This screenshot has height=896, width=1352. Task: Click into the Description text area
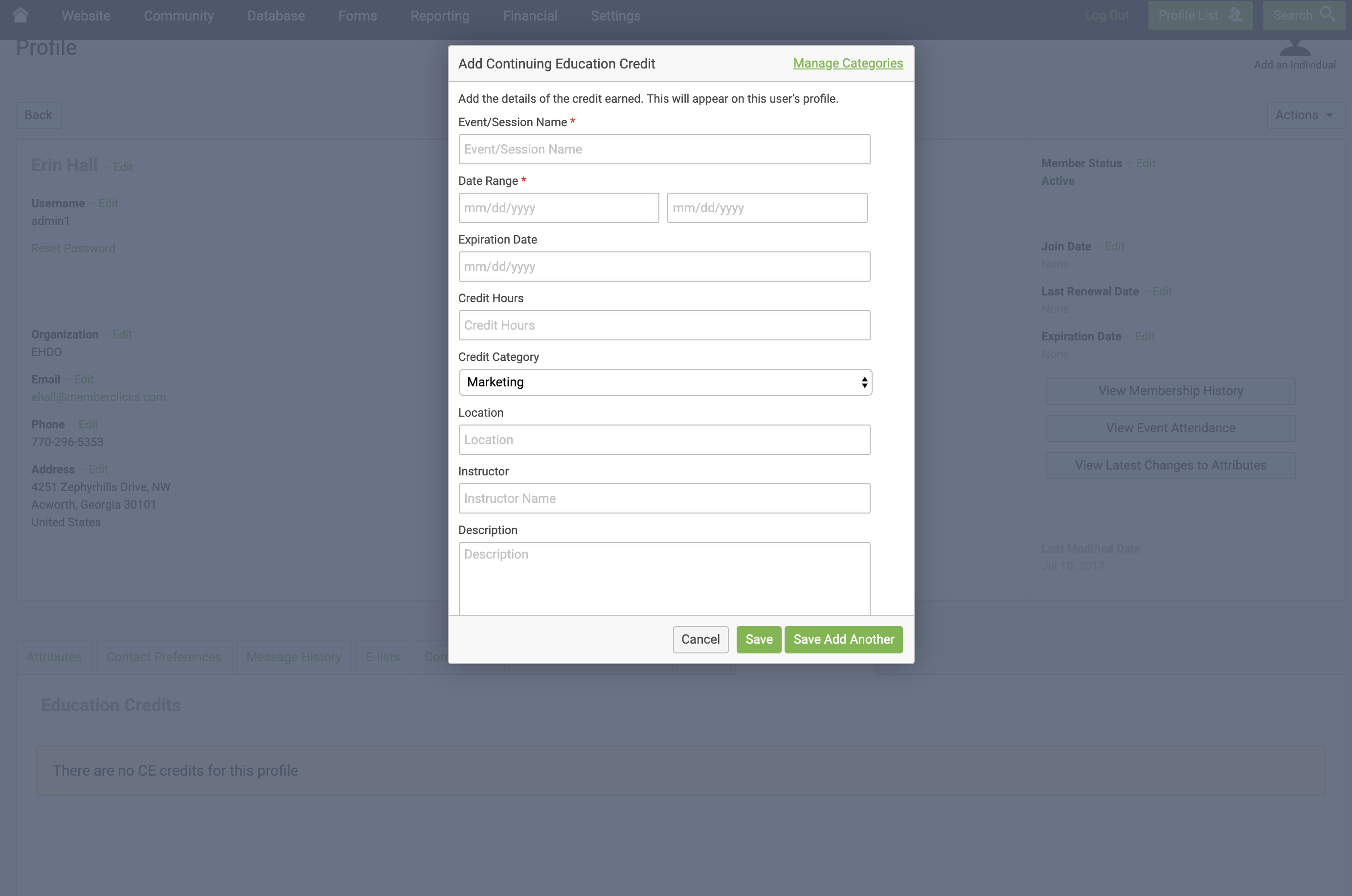click(664, 578)
